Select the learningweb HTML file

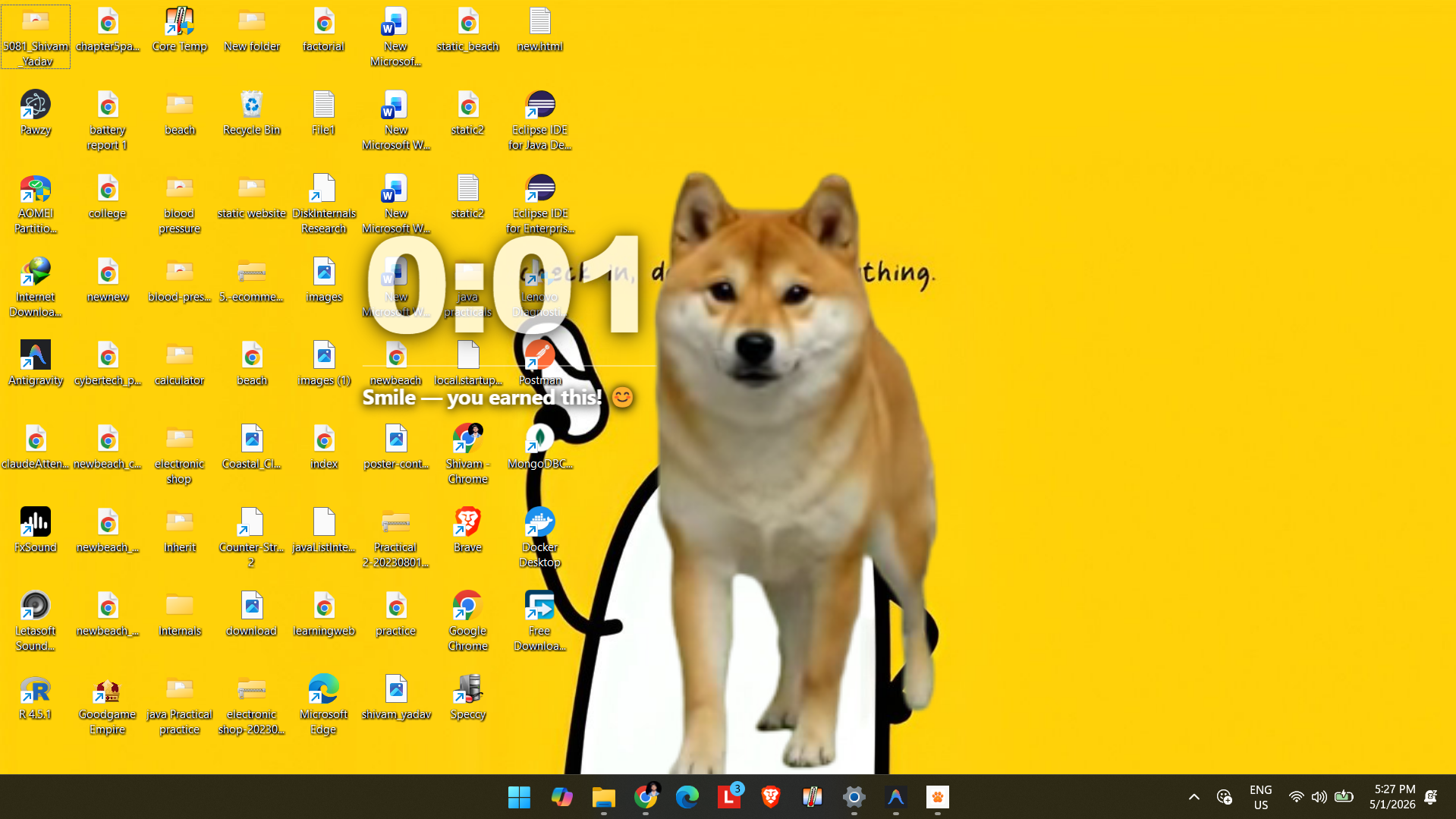[324, 614]
